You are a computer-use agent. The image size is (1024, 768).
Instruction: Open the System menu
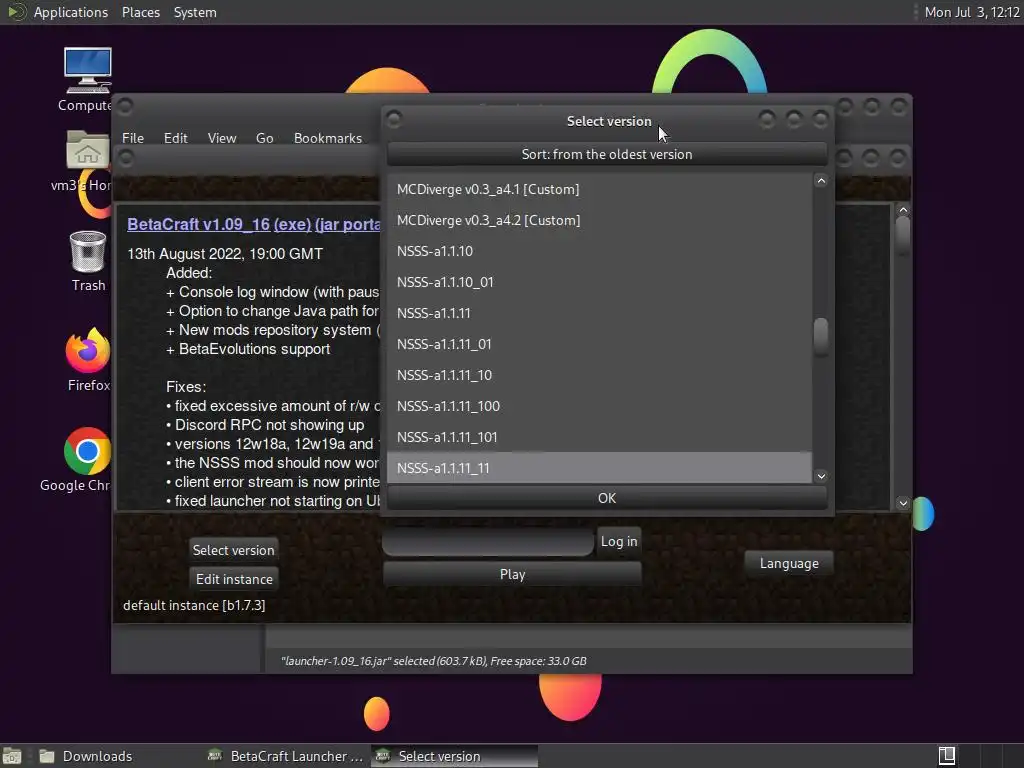coord(195,12)
